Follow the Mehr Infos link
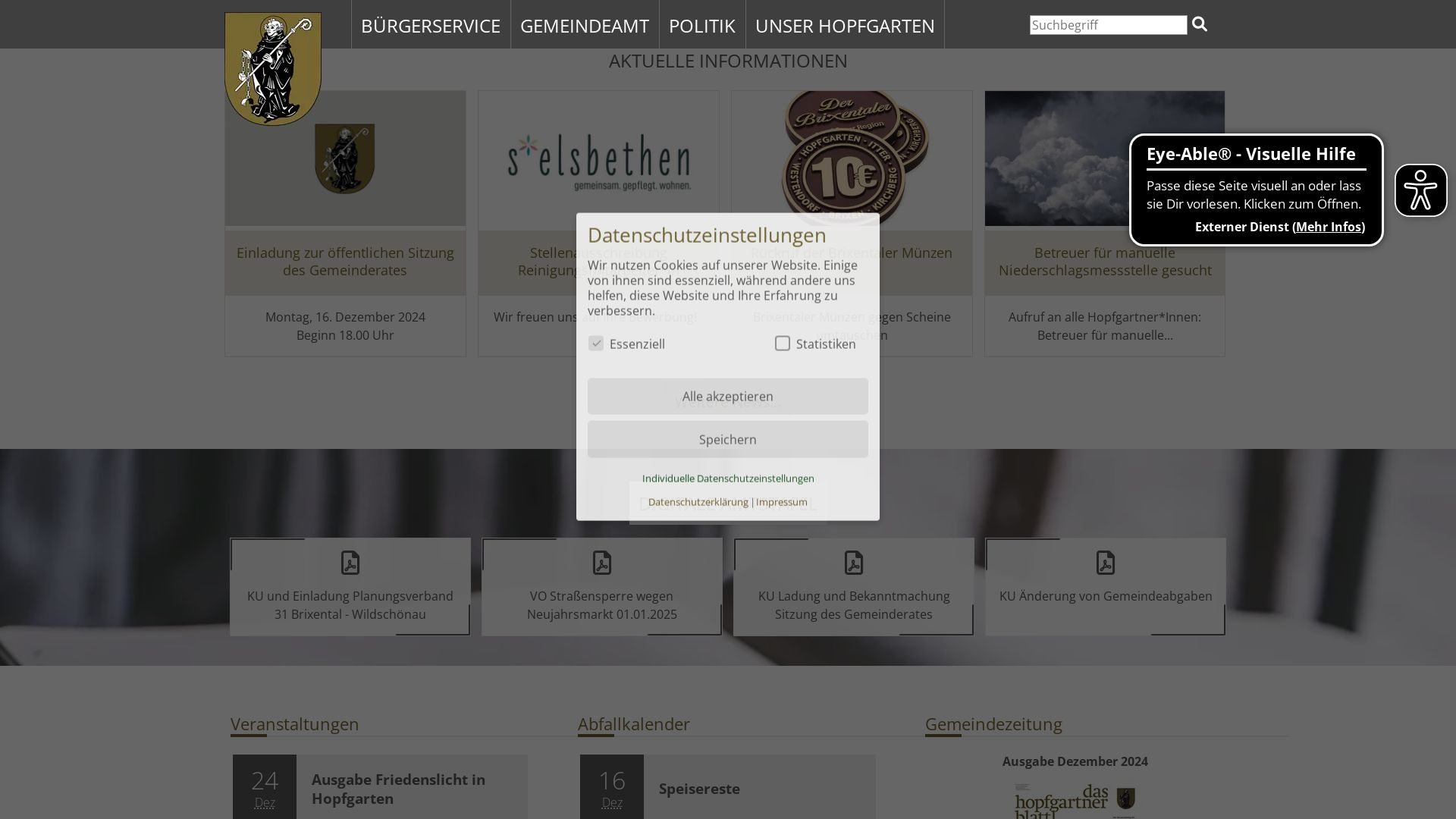Screen dimensions: 1456x819 click(1329, 227)
